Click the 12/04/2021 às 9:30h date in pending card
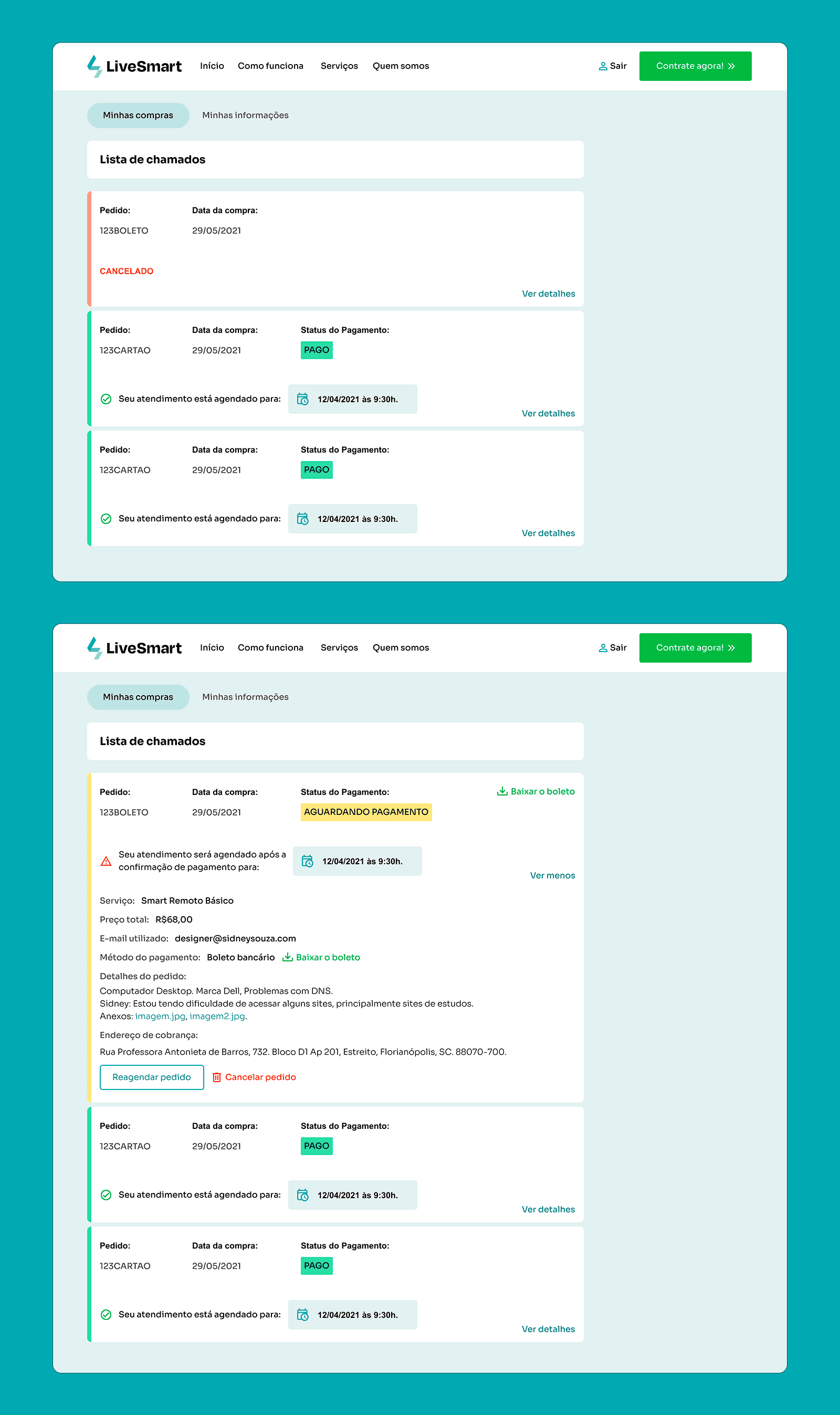 coord(362,862)
